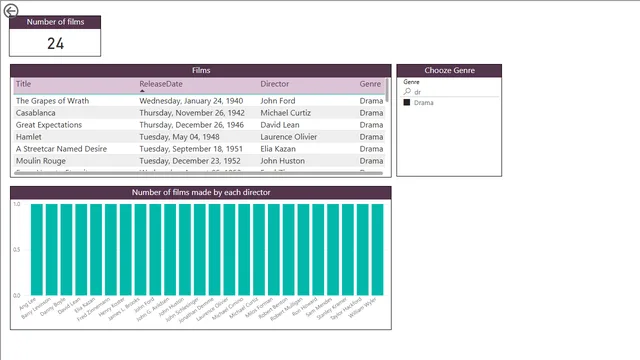Select the Henry Koster bar in chart
This screenshot has height=360, width=640.
point(125,249)
